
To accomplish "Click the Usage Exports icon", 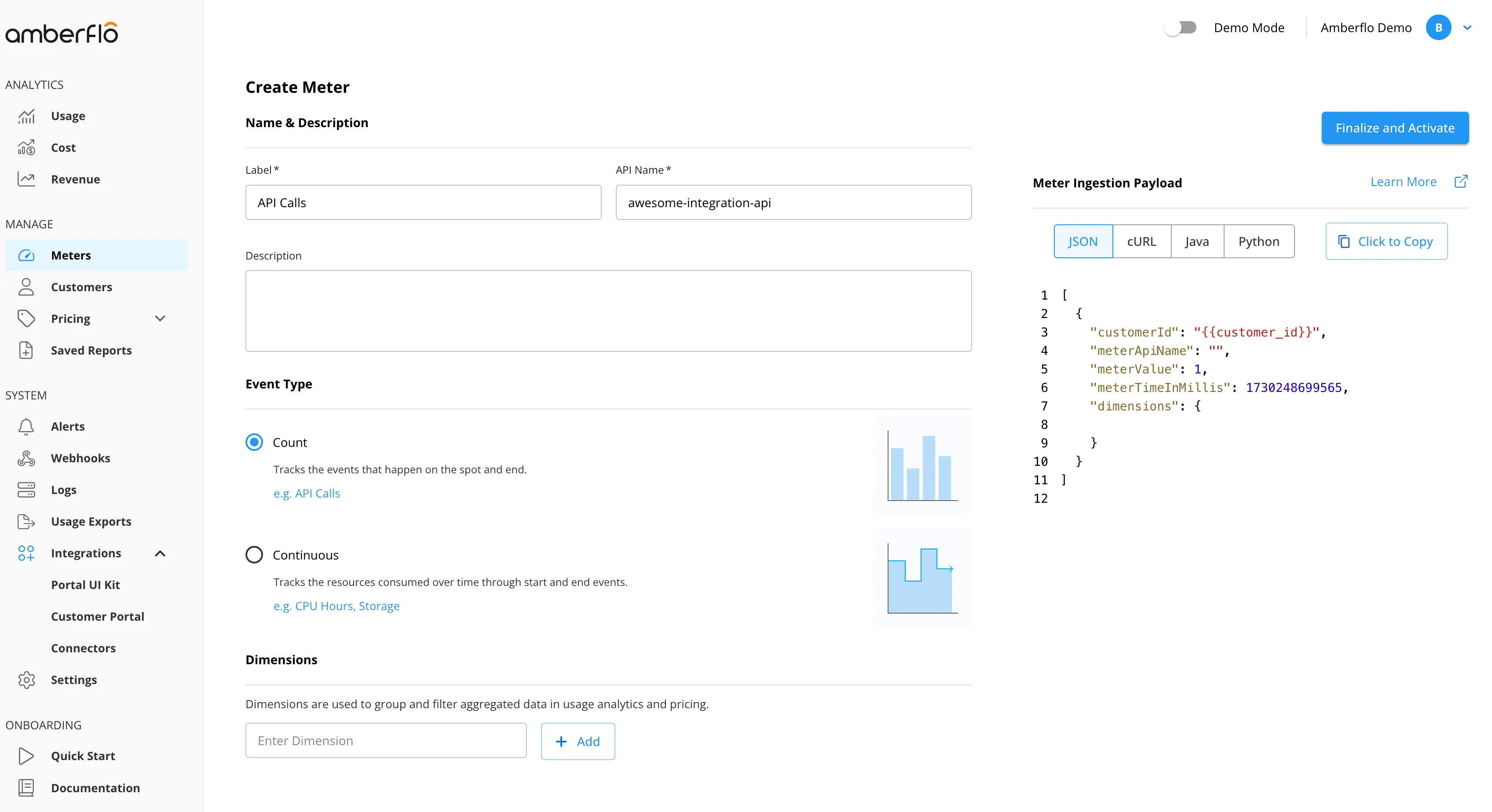I will point(26,521).
